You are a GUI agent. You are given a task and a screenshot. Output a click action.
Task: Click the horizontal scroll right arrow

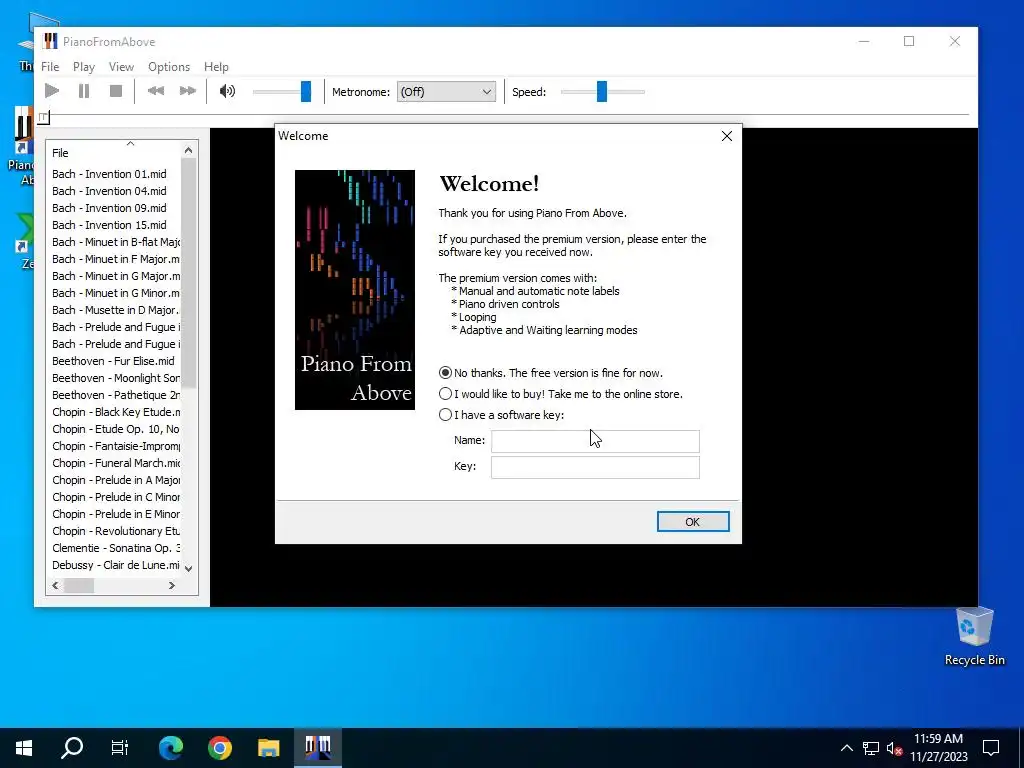pos(172,586)
